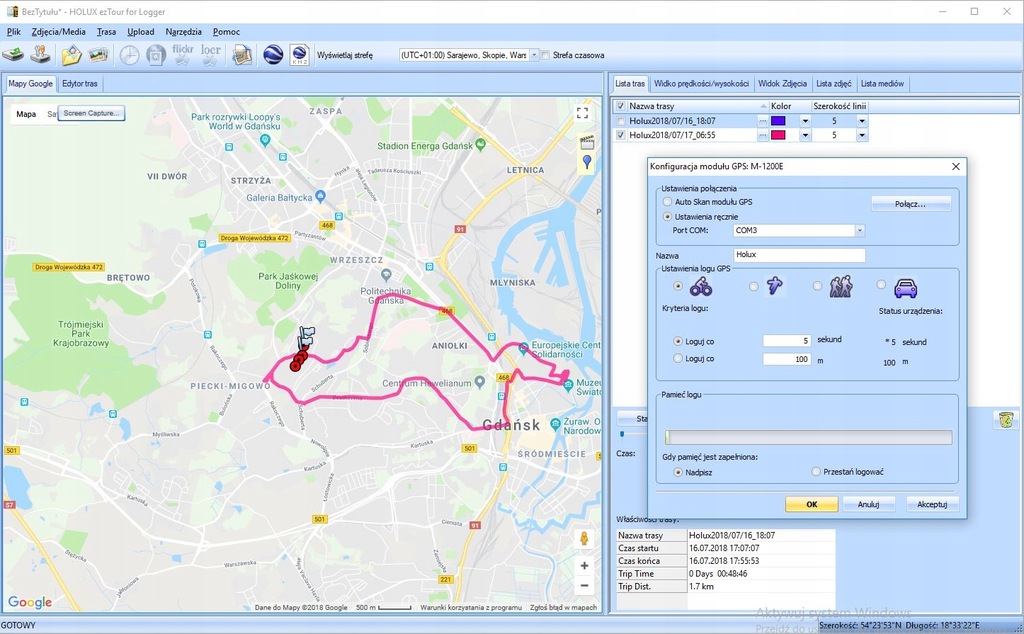Open color dropdown for Holux2018/07/16_18:07 track
This screenshot has width=1024, height=634.
pos(805,121)
